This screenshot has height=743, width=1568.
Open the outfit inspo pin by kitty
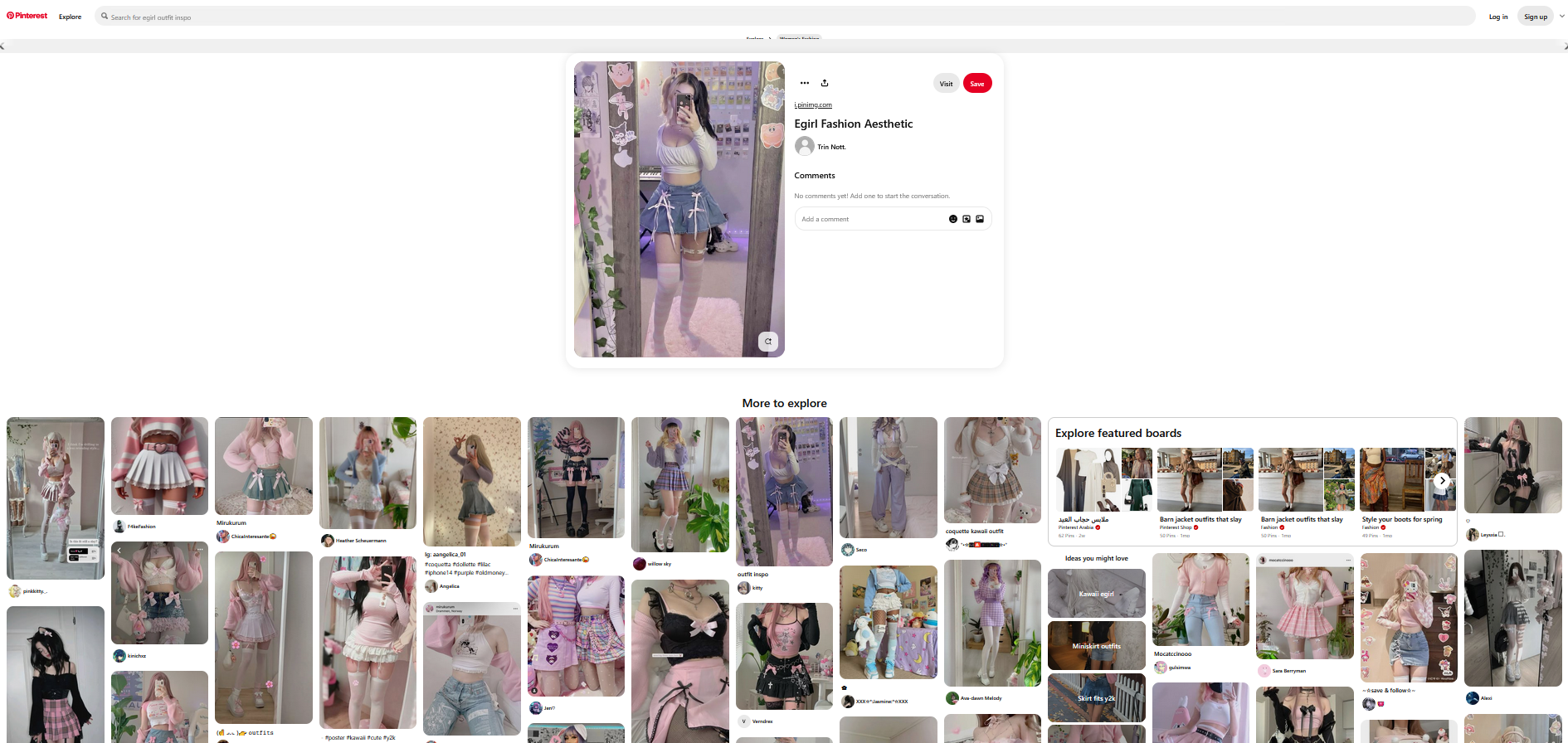(784, 492)
